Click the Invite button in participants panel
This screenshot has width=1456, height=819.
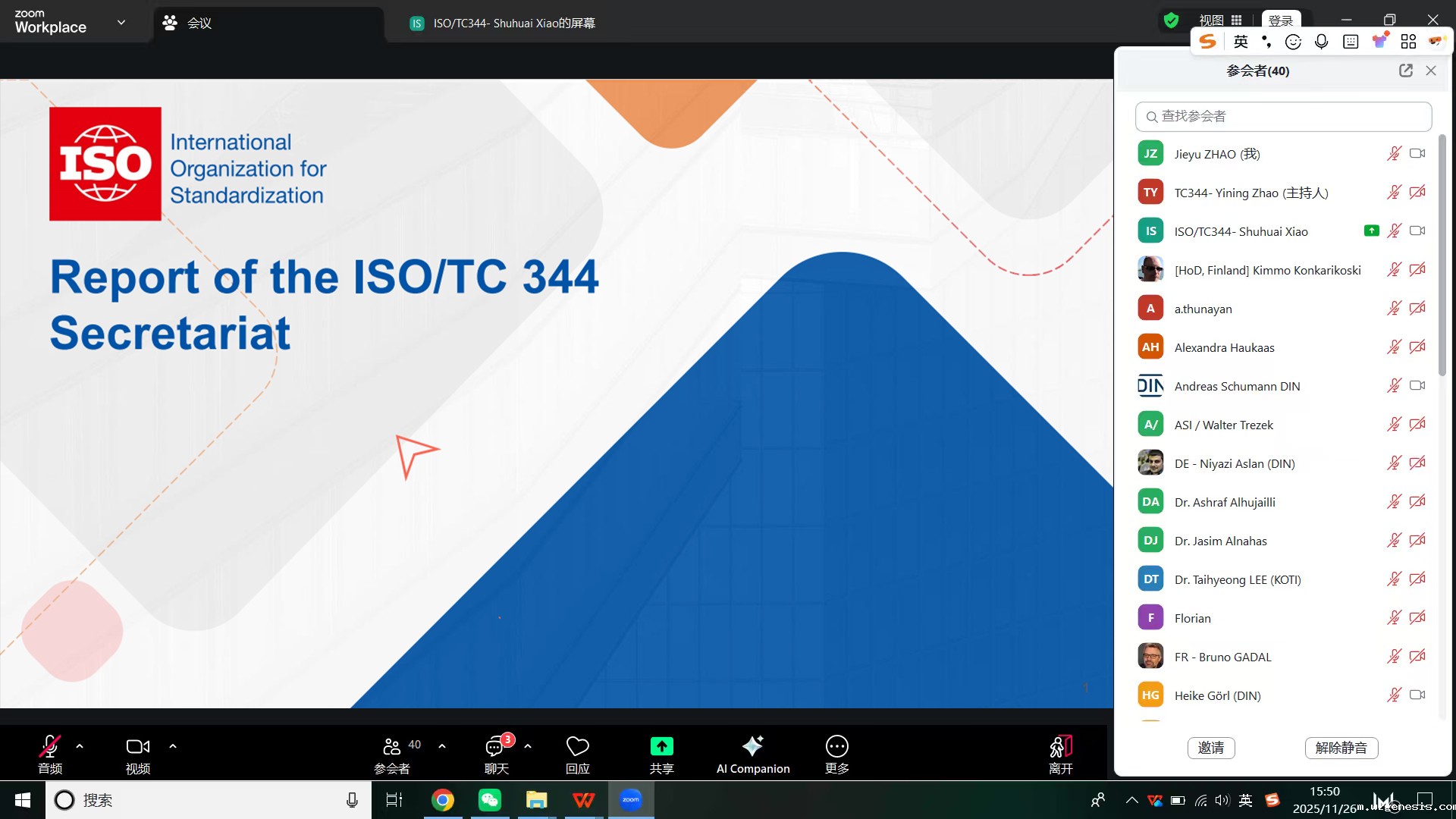(x=1210, y=748)
